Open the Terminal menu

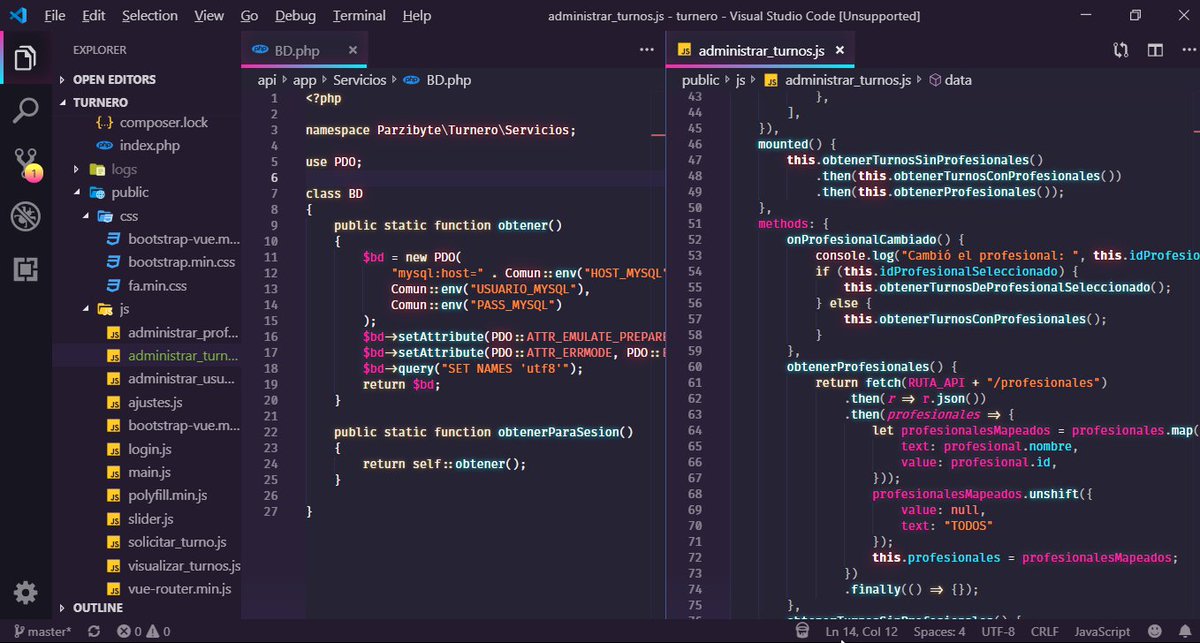[359, 16]
